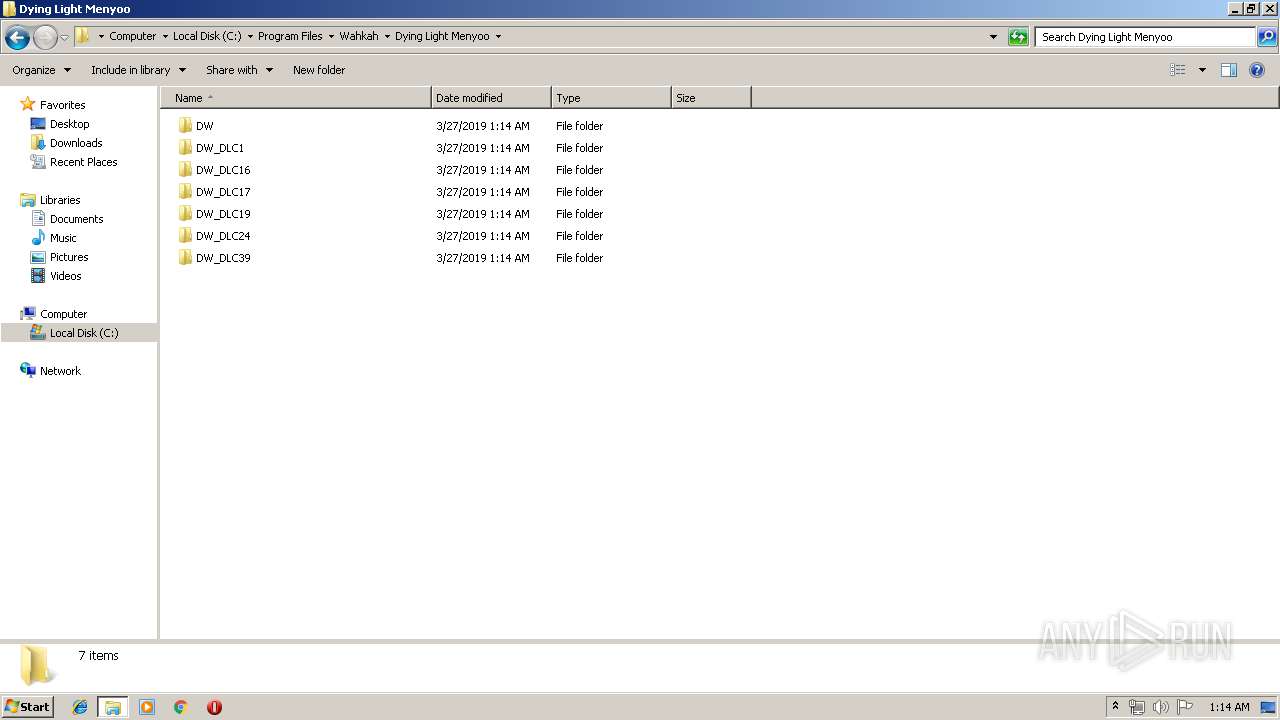Open the Pictures library
The width and height of the screenshot is (1280, 720).
[69, 257]
